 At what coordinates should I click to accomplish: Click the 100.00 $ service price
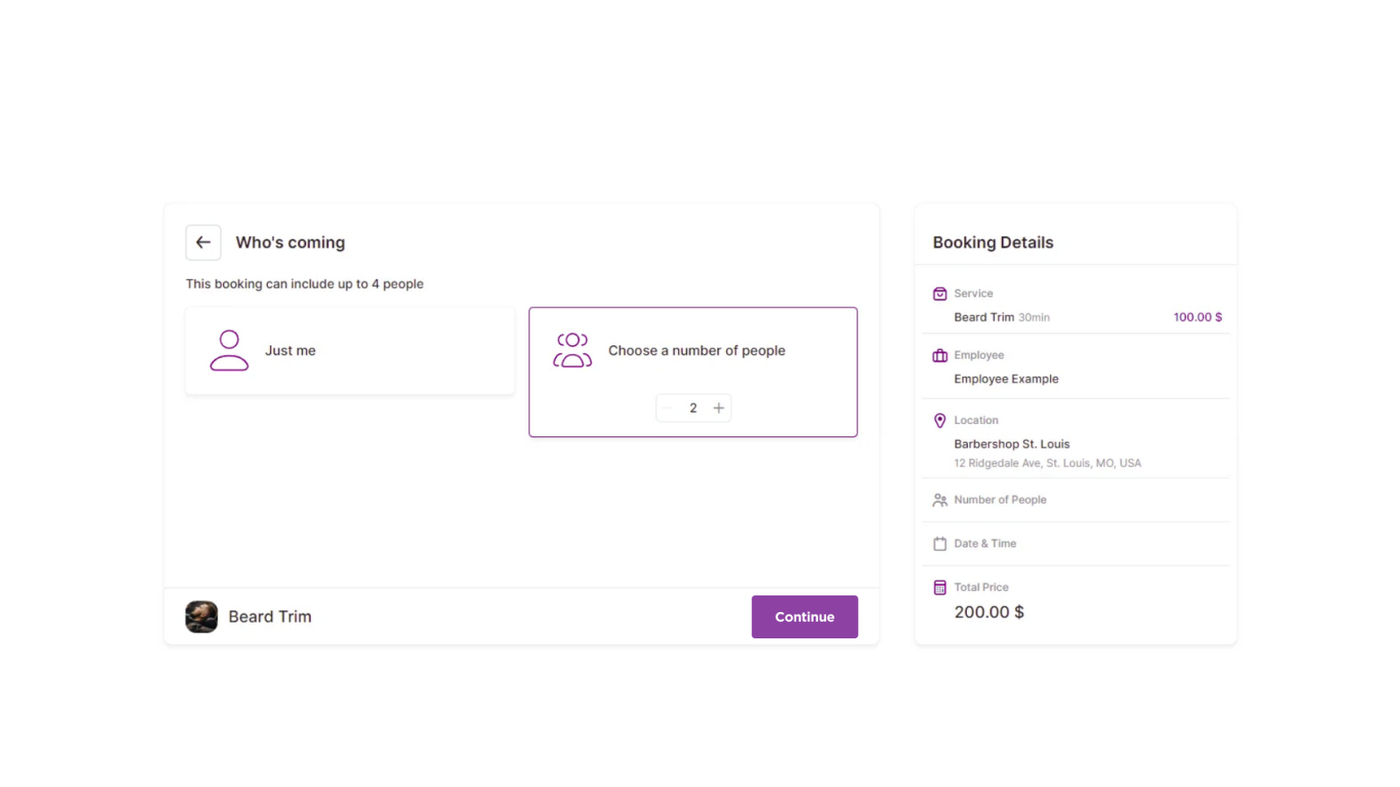[x=1197, y=317]
